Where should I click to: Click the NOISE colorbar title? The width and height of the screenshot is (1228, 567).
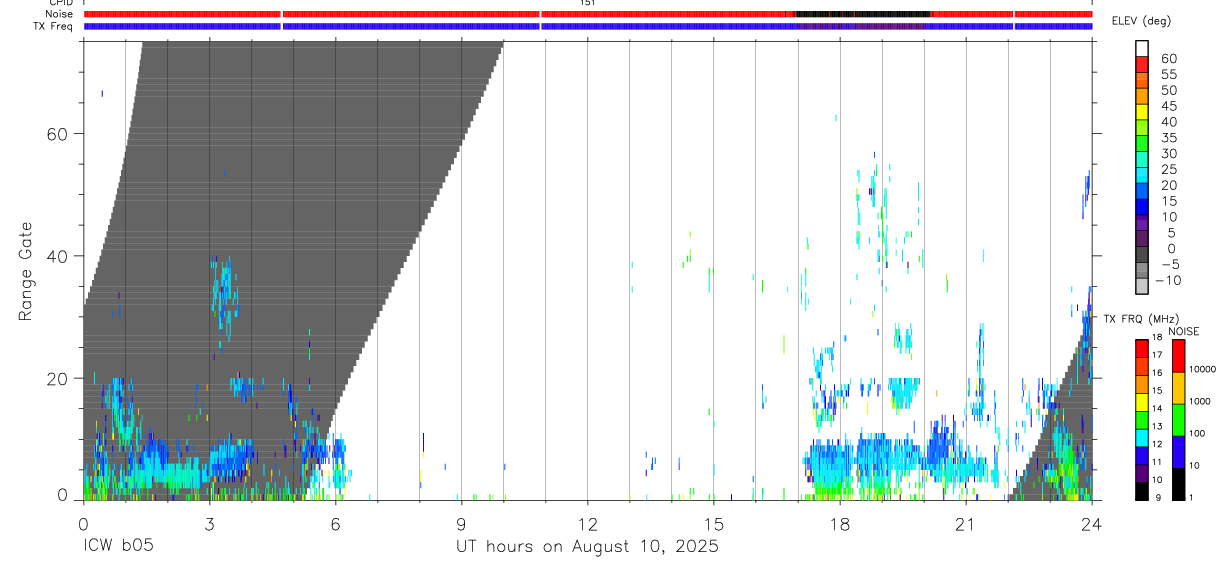pyautogui.click(x=1183, y=332)
